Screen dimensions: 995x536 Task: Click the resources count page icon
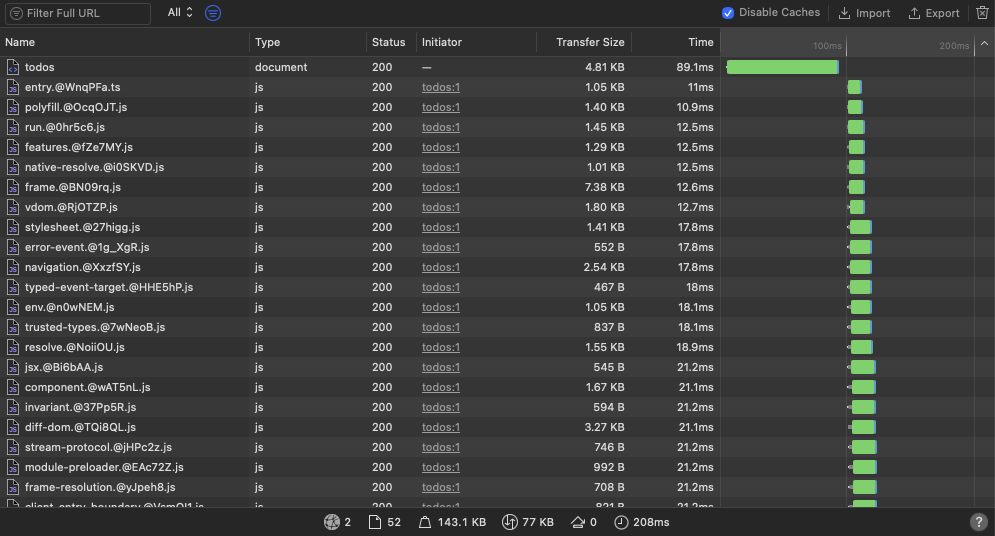(375, 522)
